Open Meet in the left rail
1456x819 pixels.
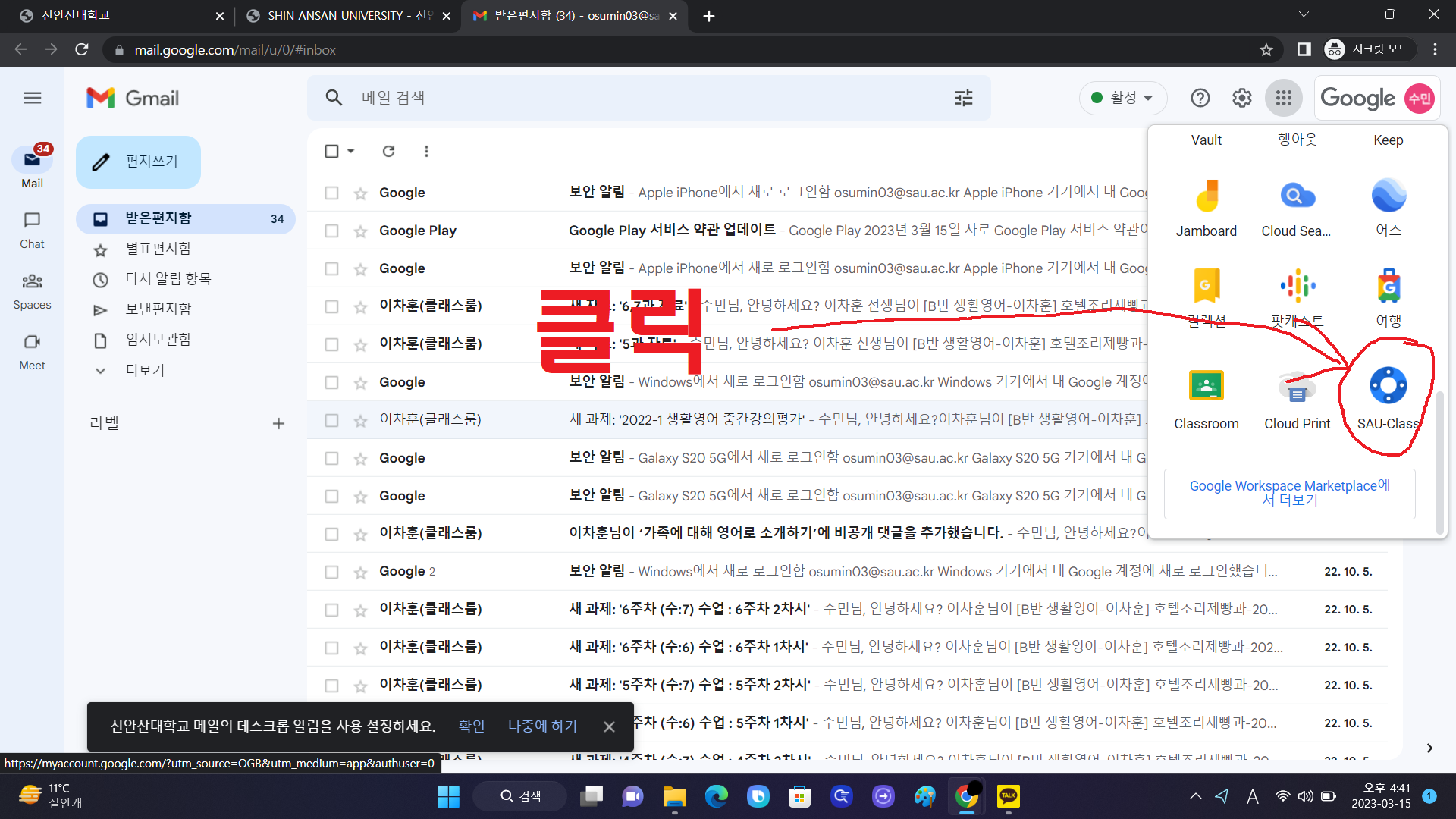point(32,352)
